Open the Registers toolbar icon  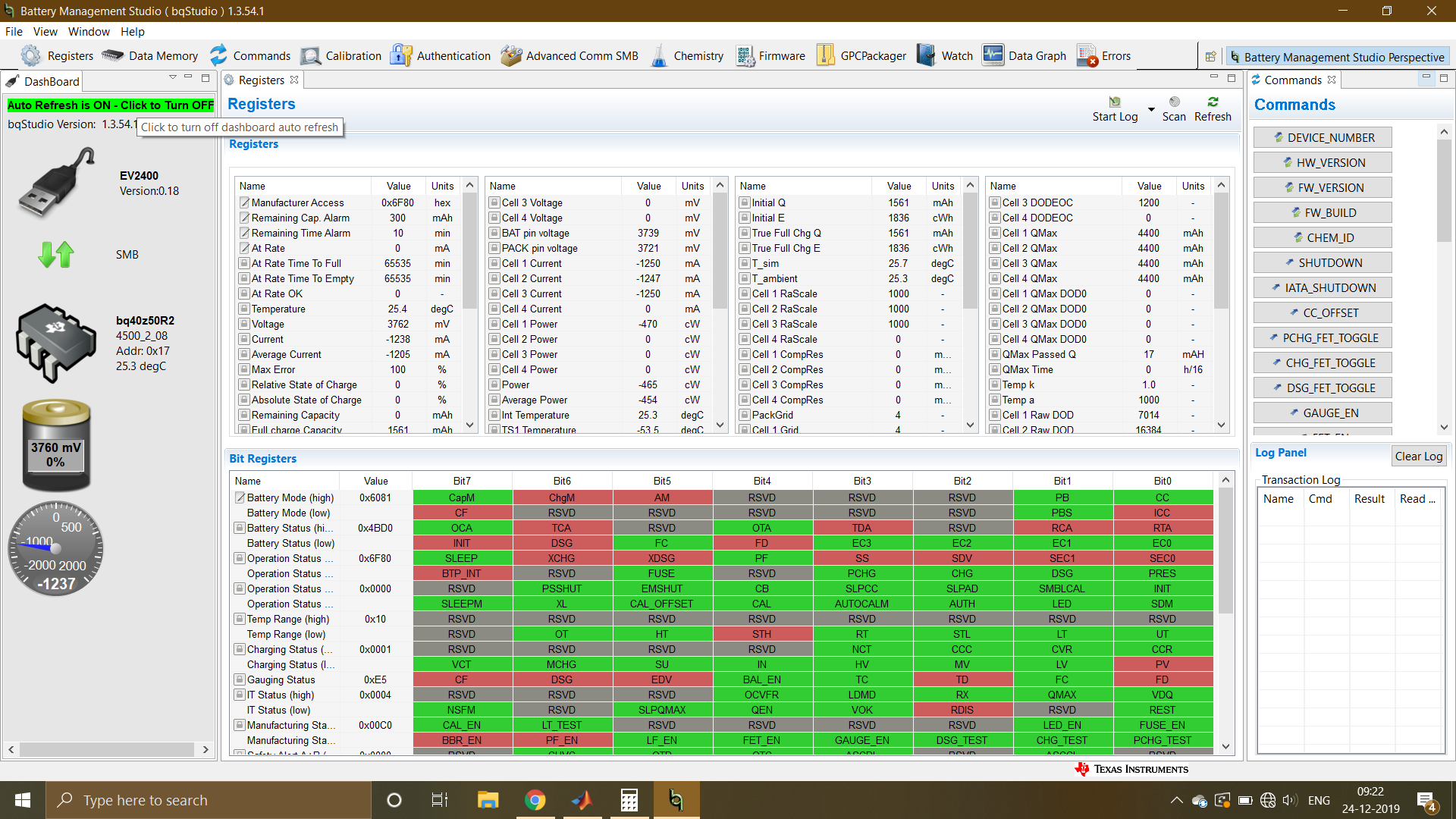coord(58,55)
